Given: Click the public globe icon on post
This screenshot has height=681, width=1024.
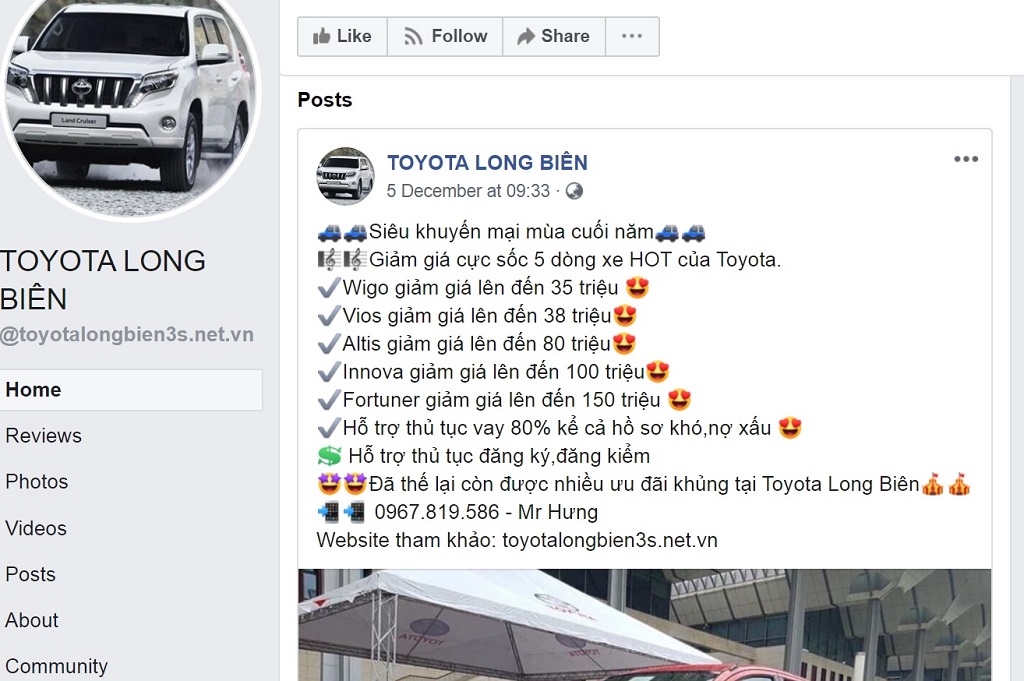Looking at the screenshot, I should (574, 191).
